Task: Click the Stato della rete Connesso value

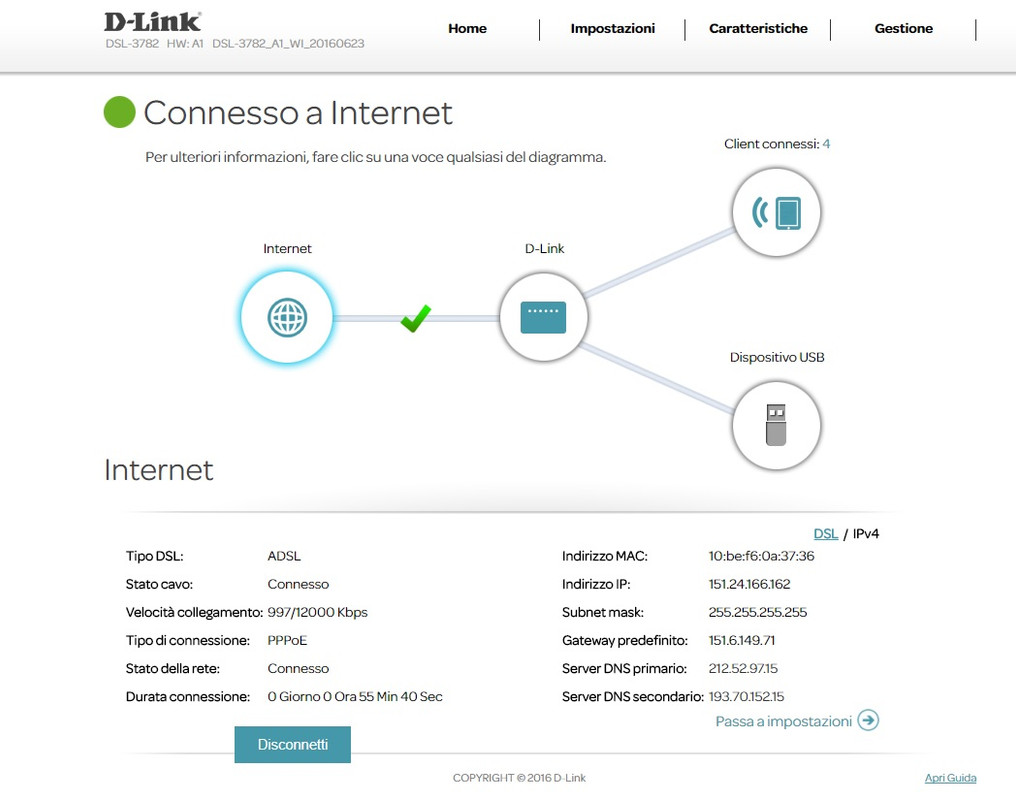Action: [x=298, y=668]
